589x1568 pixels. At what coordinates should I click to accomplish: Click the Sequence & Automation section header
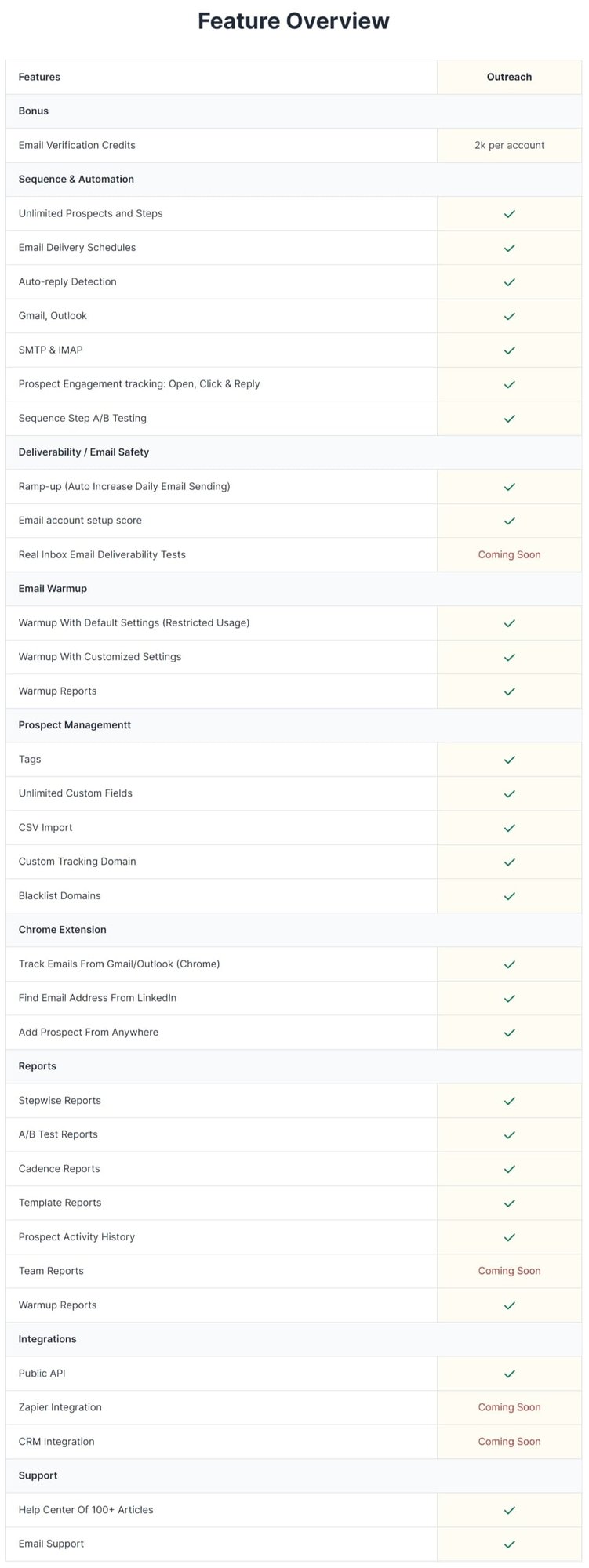tap(76, 180)
